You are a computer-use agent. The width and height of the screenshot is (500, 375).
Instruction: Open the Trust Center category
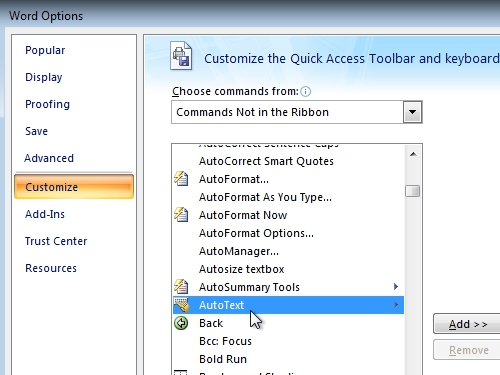pos(56,241)
